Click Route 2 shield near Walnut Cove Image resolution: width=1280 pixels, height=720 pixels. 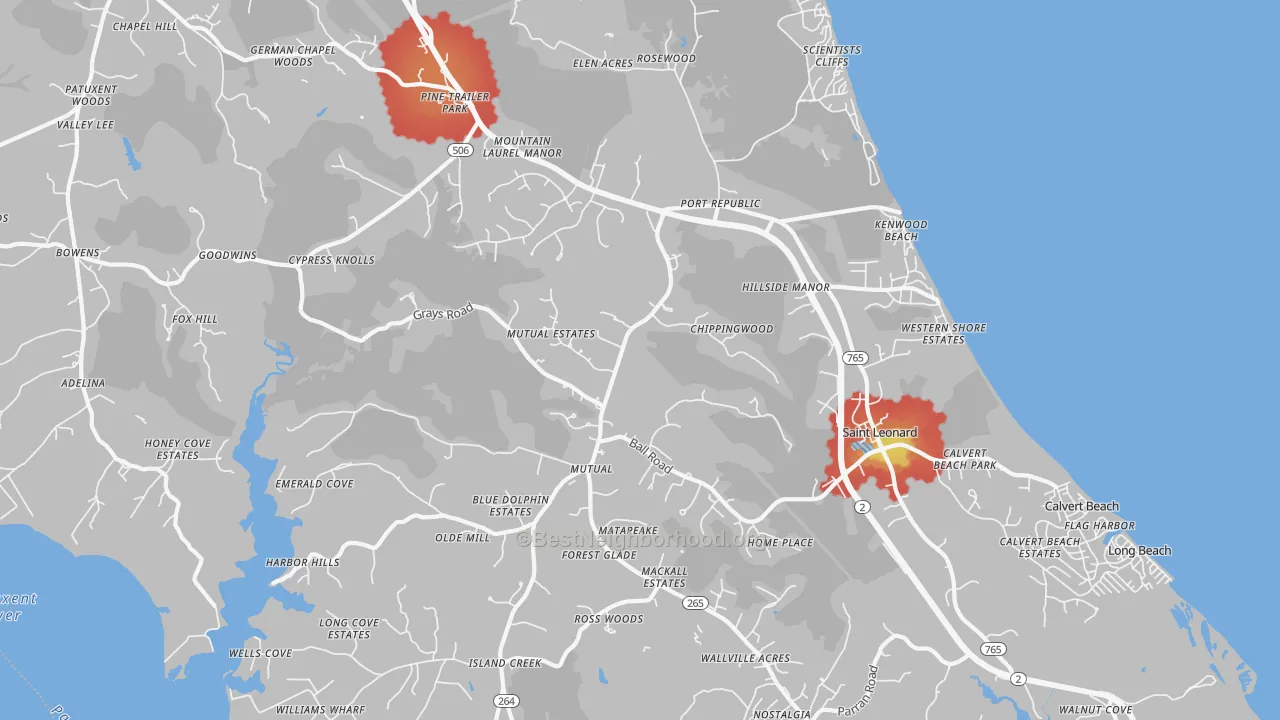(x=1018, y=679)
